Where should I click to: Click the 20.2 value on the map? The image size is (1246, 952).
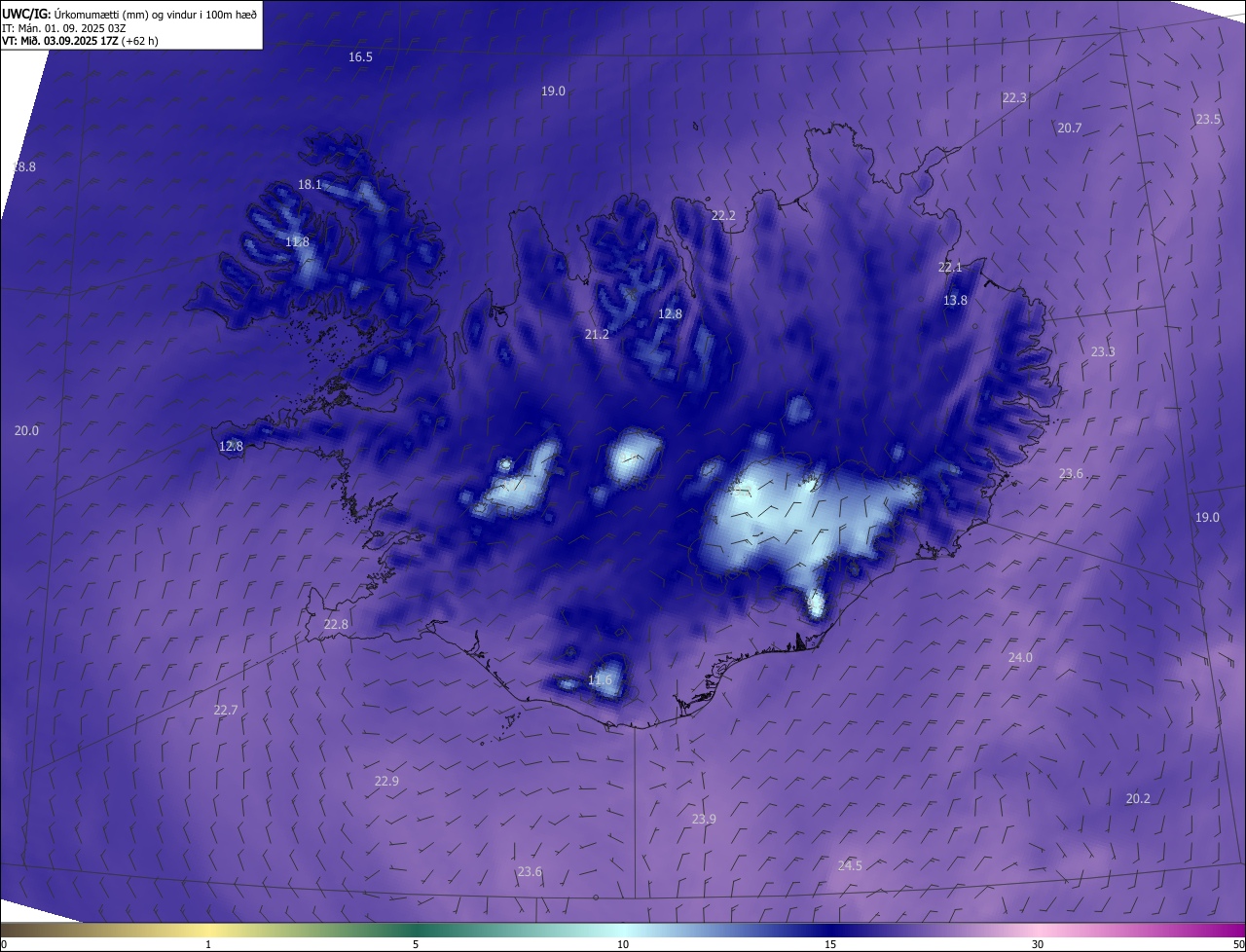point(1138,799)
